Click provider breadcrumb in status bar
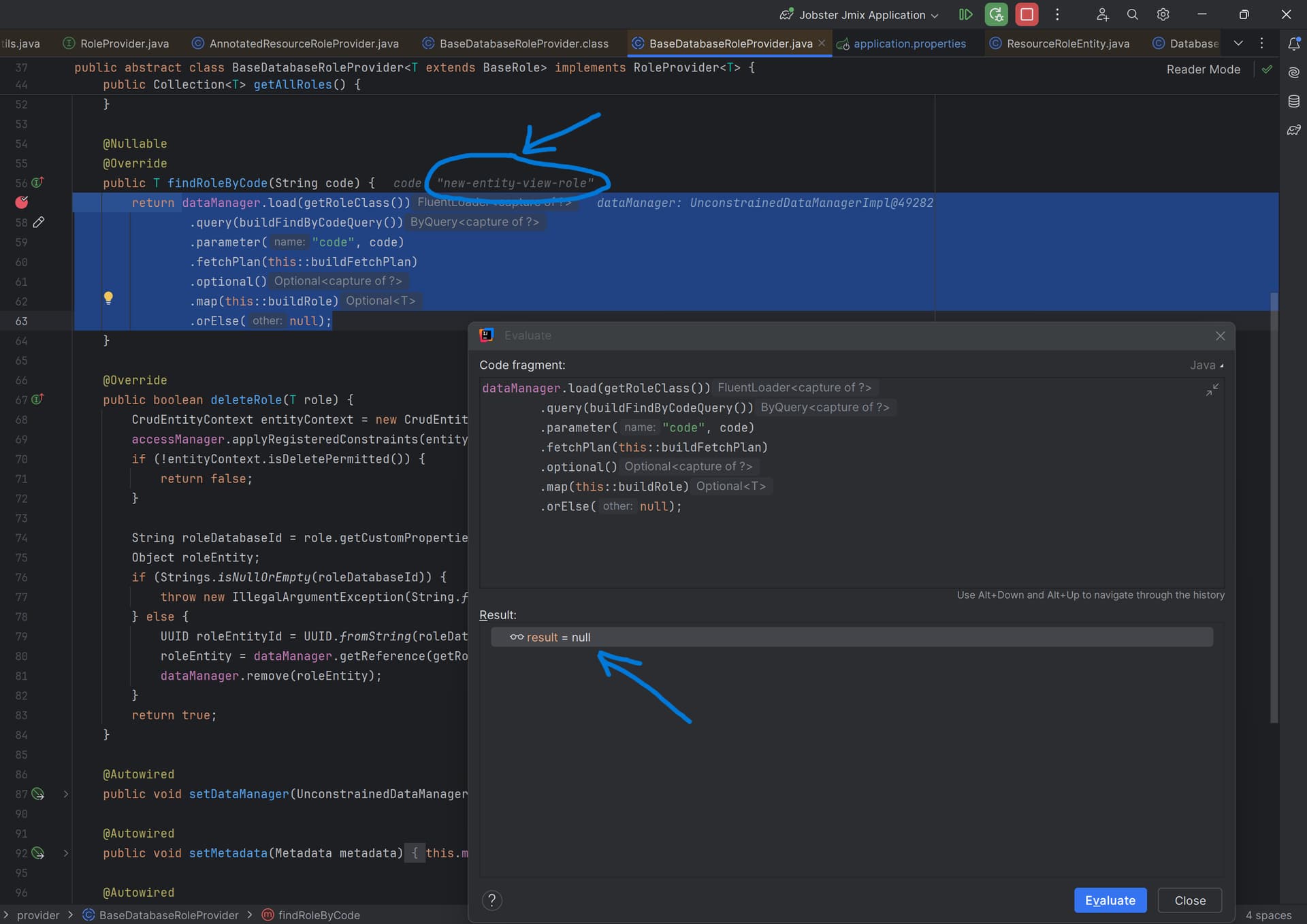 pyautogui.click(x=38, y=915)
